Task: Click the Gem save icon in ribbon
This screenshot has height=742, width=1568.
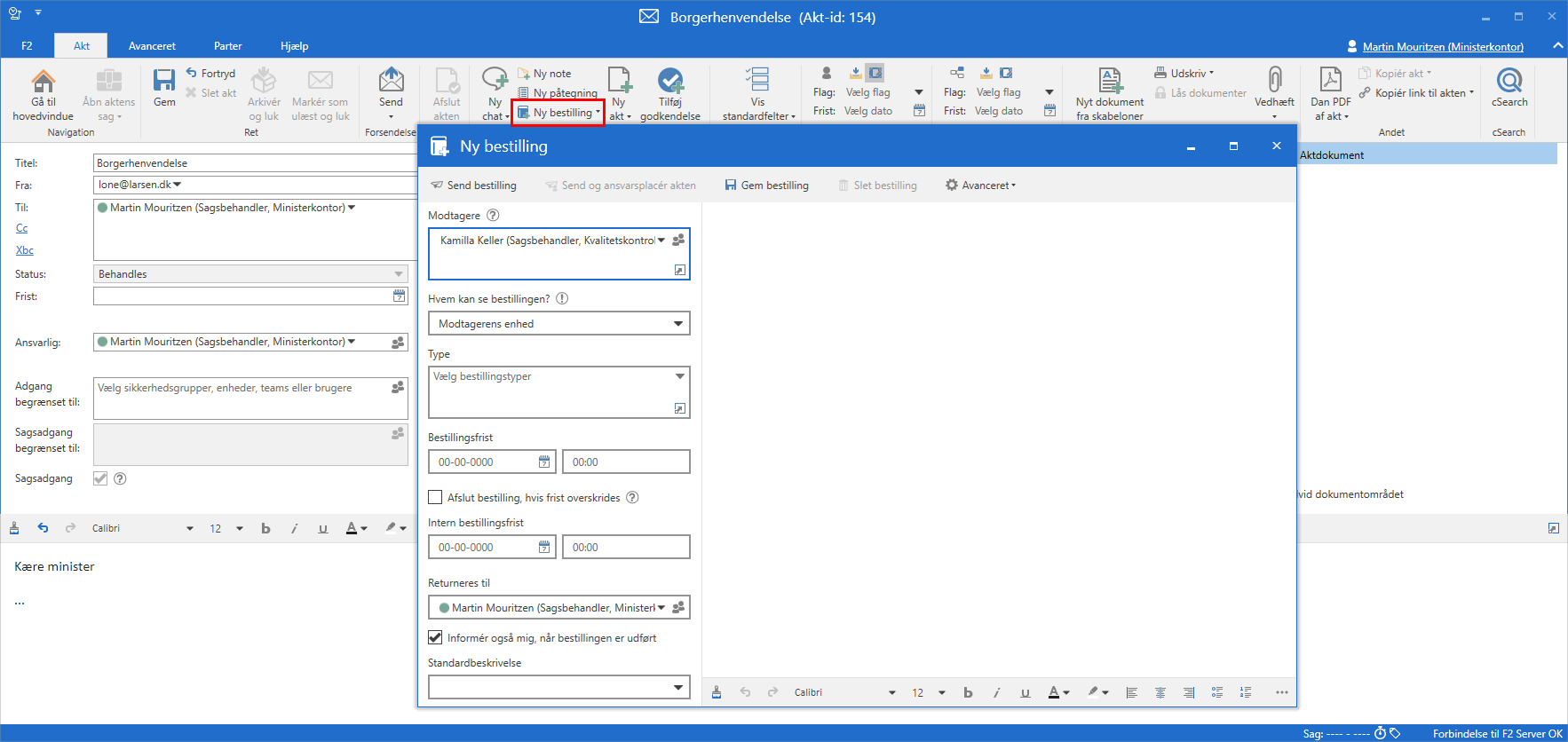Action: [x=164, y=82]
